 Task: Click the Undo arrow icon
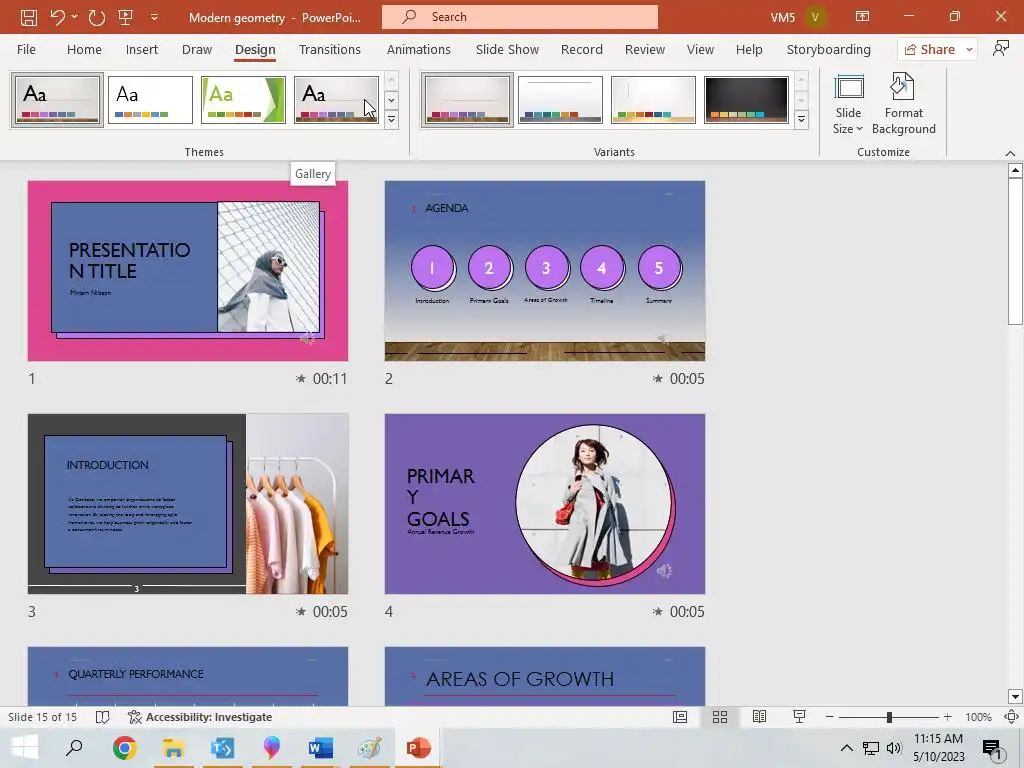click(x=57, y=17)
